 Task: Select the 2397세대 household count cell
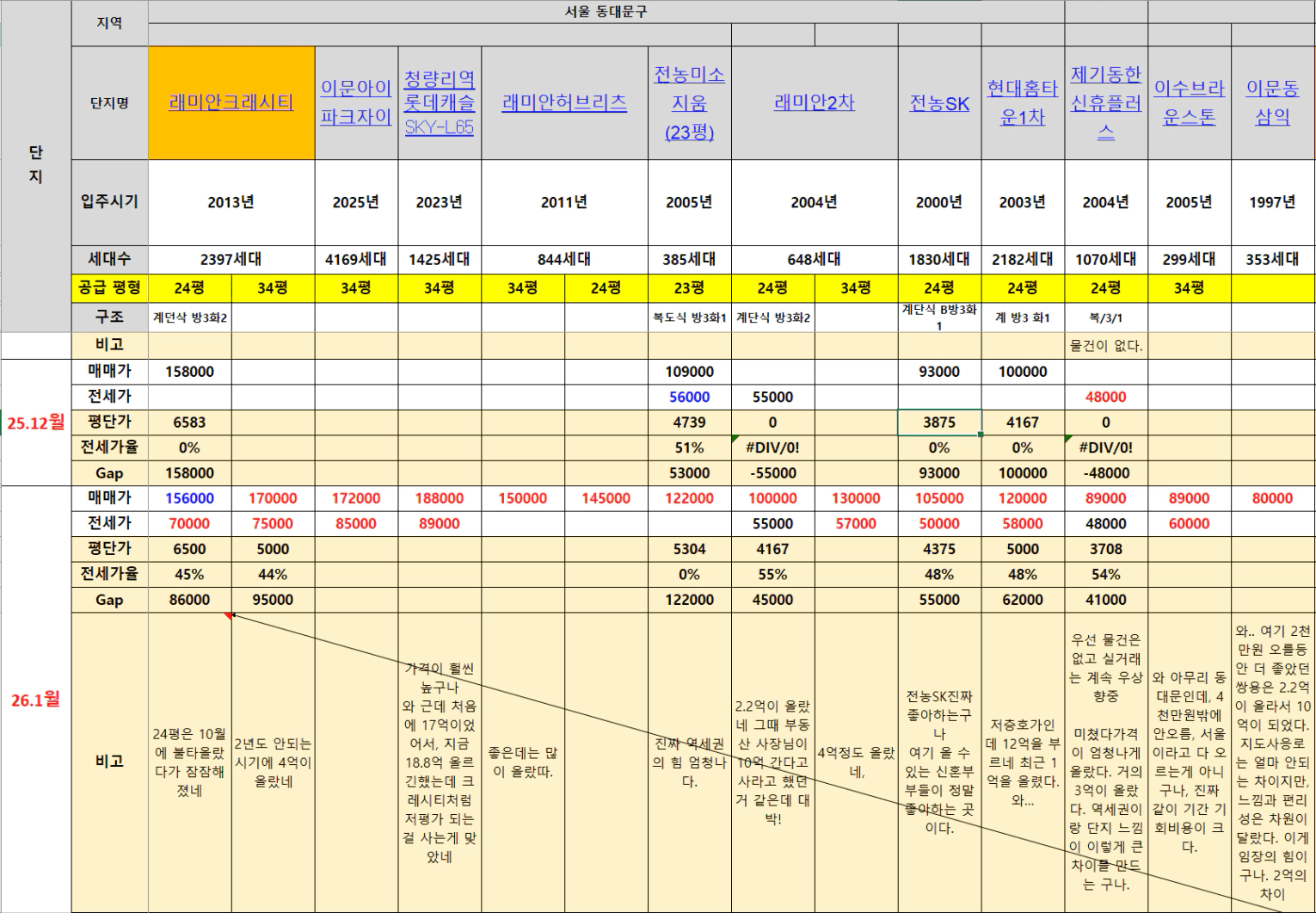click(231, 259)
